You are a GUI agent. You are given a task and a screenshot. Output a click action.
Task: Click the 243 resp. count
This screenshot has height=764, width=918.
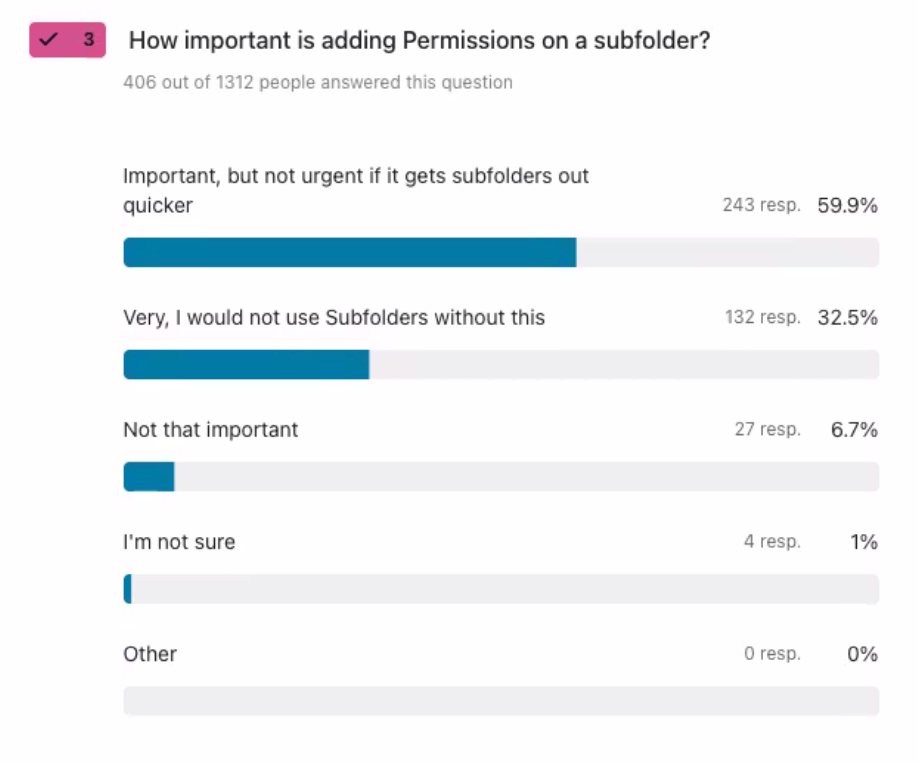tap(761, 205)
